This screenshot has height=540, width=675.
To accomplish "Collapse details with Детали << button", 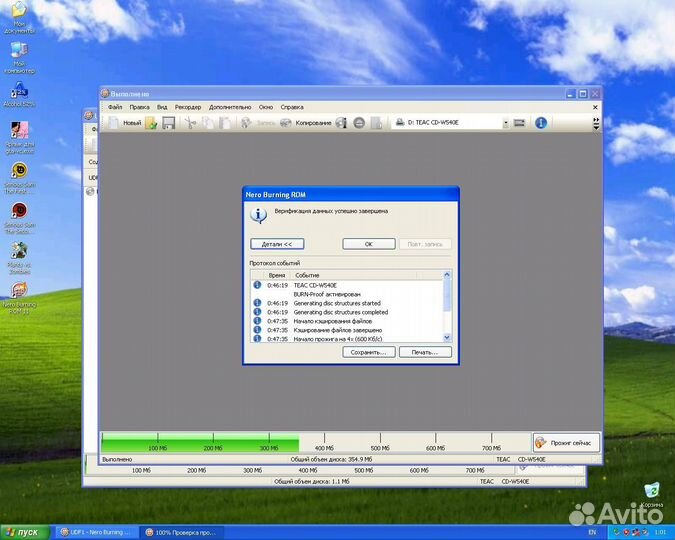I will [x=277, y=244].
